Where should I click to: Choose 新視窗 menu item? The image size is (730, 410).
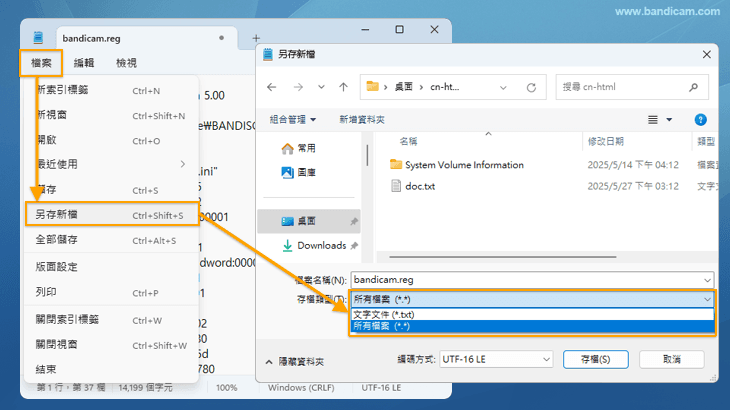pos(112,115)
